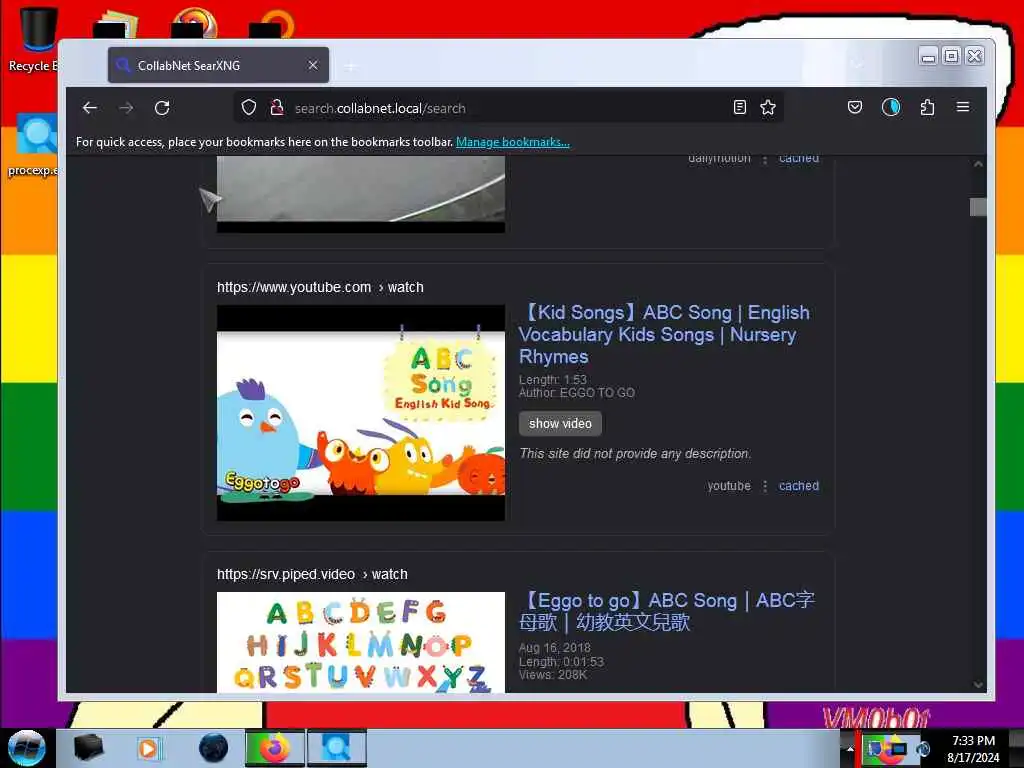Open the Eggo to go ABC Song title

pos(667,611)
